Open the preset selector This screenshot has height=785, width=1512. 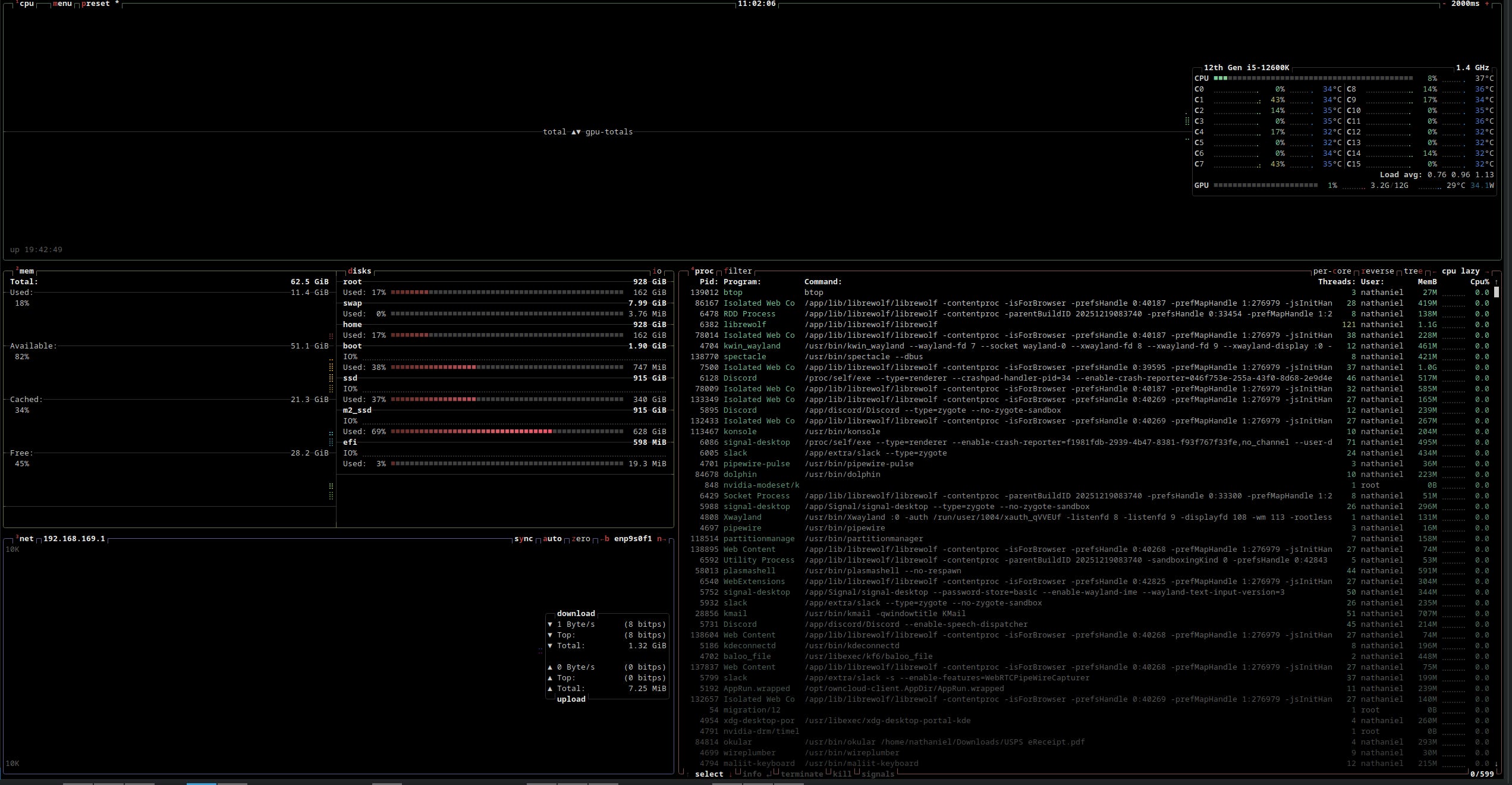(x=96, y=4)
